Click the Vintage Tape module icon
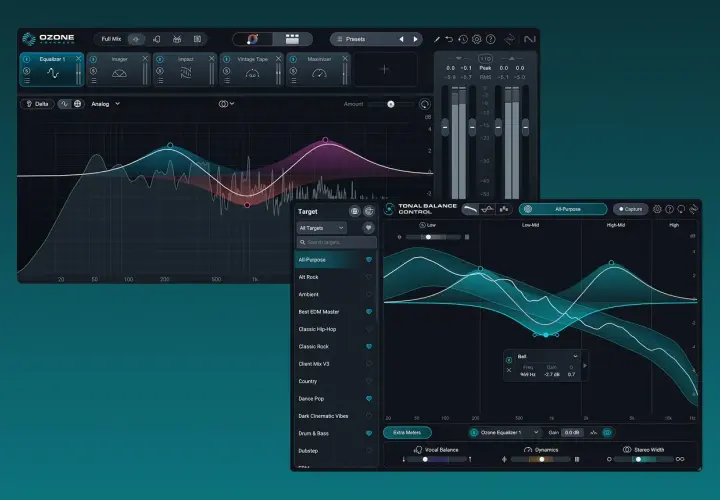 click(x=253, y=73)
